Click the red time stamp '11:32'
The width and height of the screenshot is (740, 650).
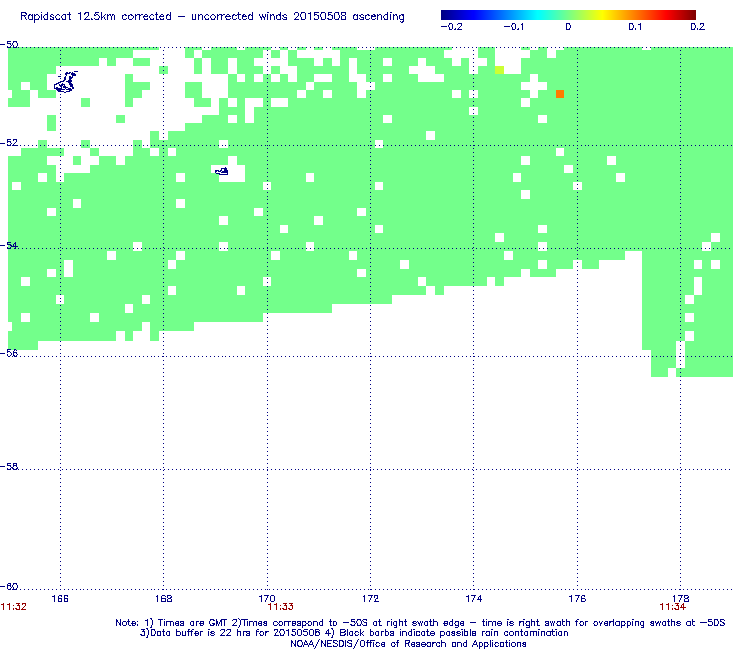(14, 607)
